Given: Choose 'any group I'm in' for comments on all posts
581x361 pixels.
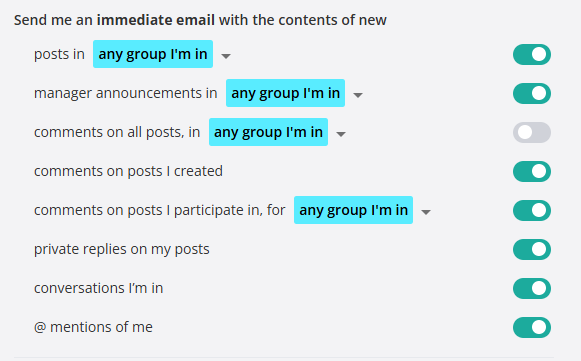Looking at the screenshot, I should click(268, 132).
